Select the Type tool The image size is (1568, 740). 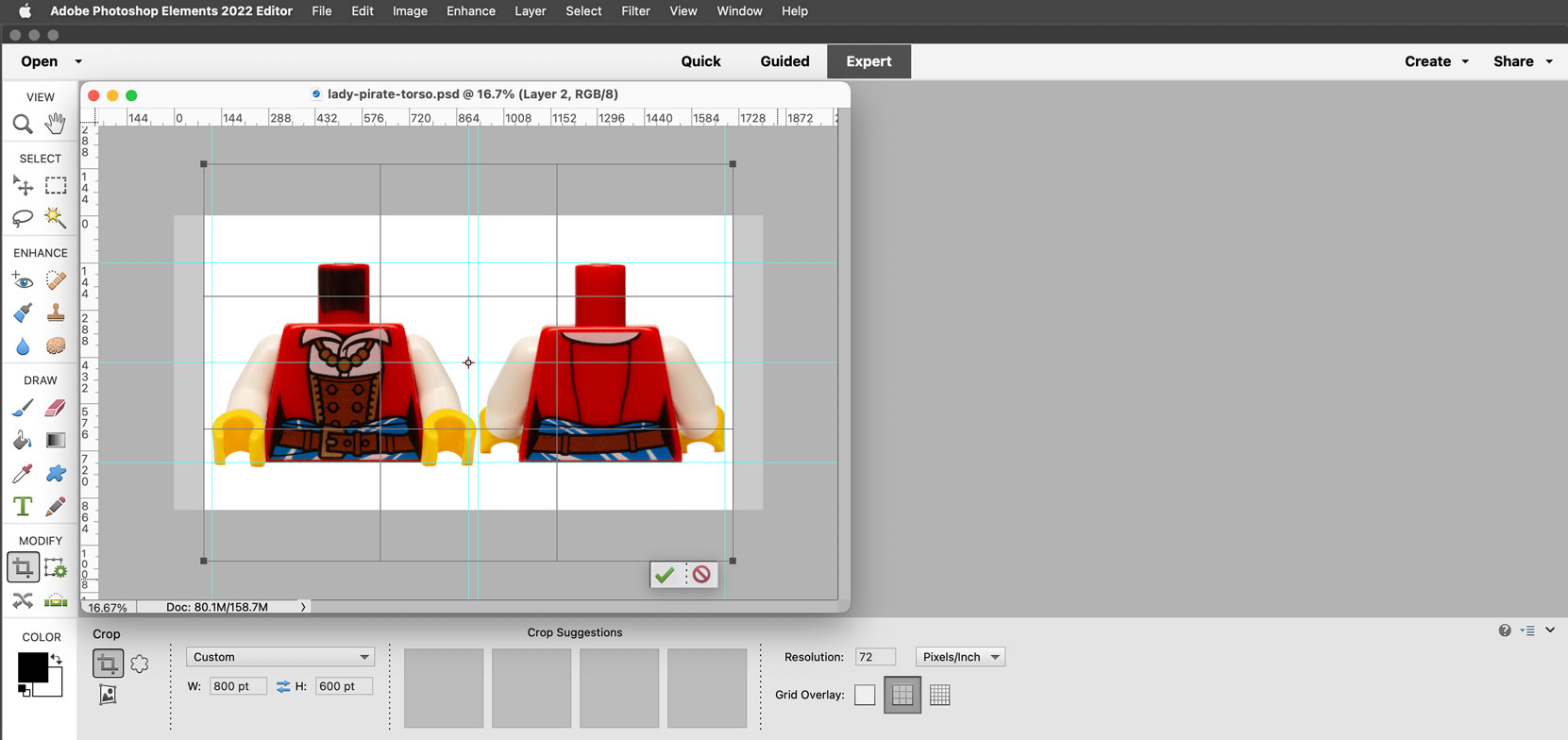tap(23, 506)
